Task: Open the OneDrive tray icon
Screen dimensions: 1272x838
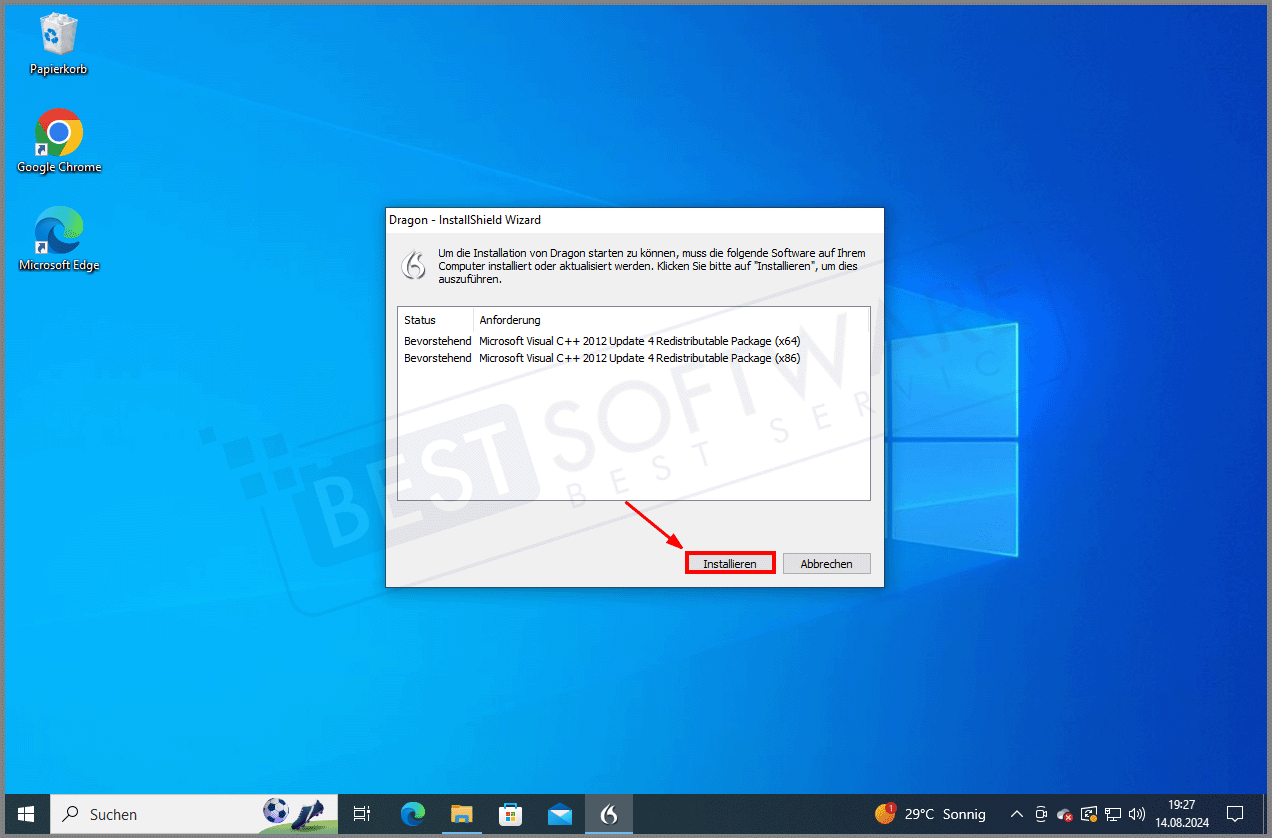Action: pyautogui.click(x=1064, y=814)
